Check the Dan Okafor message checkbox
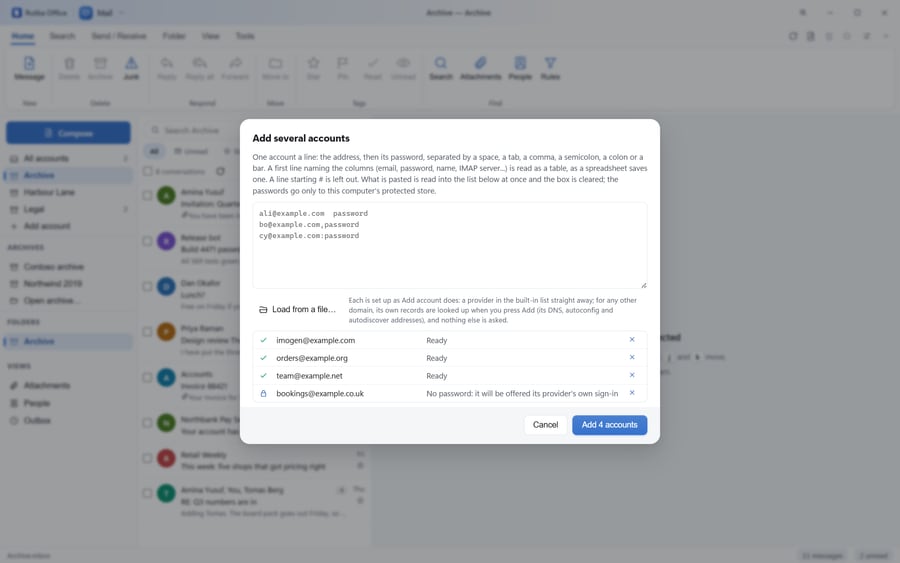The image size is (900, 563). coord(148,286)
